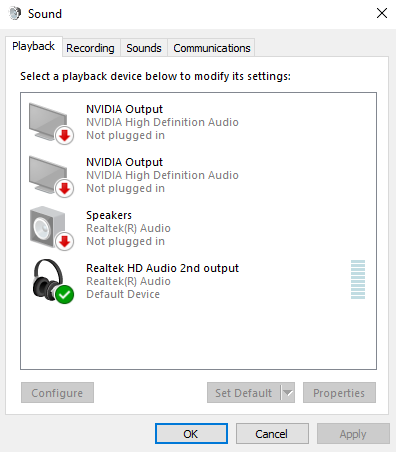Click the "Default Device" status text
The image size is (396, 452).
coord(123,294)
